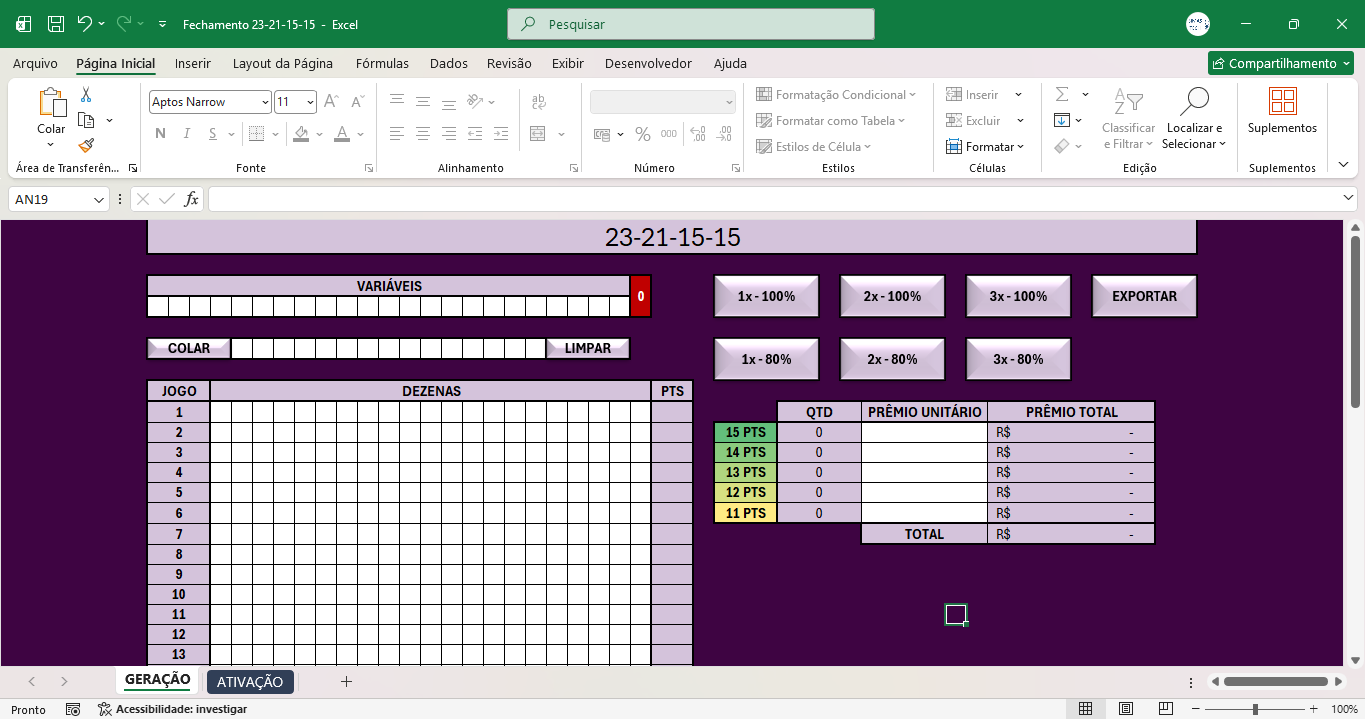Image resolution: width=1365 pixels, height=719 pixels.
Task: Switch to the Dados ribbon tab
Action: tap(449, 63)
